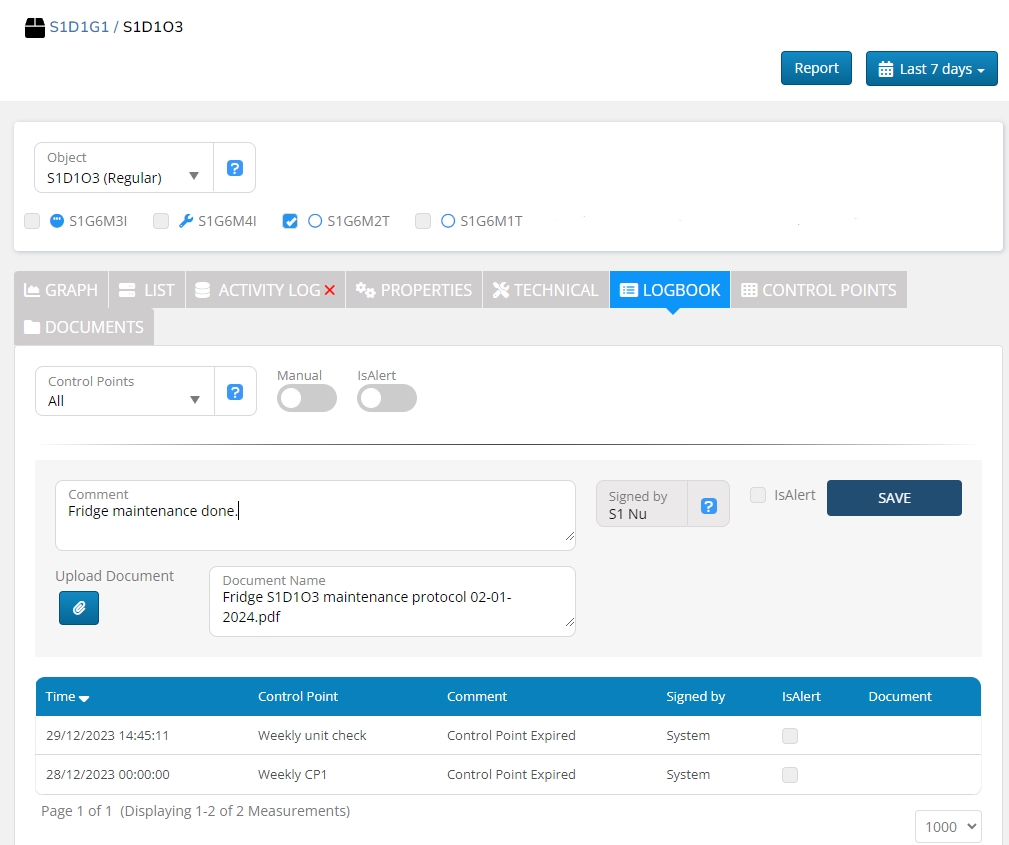Open the Last 7 days range dropdown
Image resolution: width=1009 pixels, height=845 pixels.
pyautogui.click(x=931, y=69)
